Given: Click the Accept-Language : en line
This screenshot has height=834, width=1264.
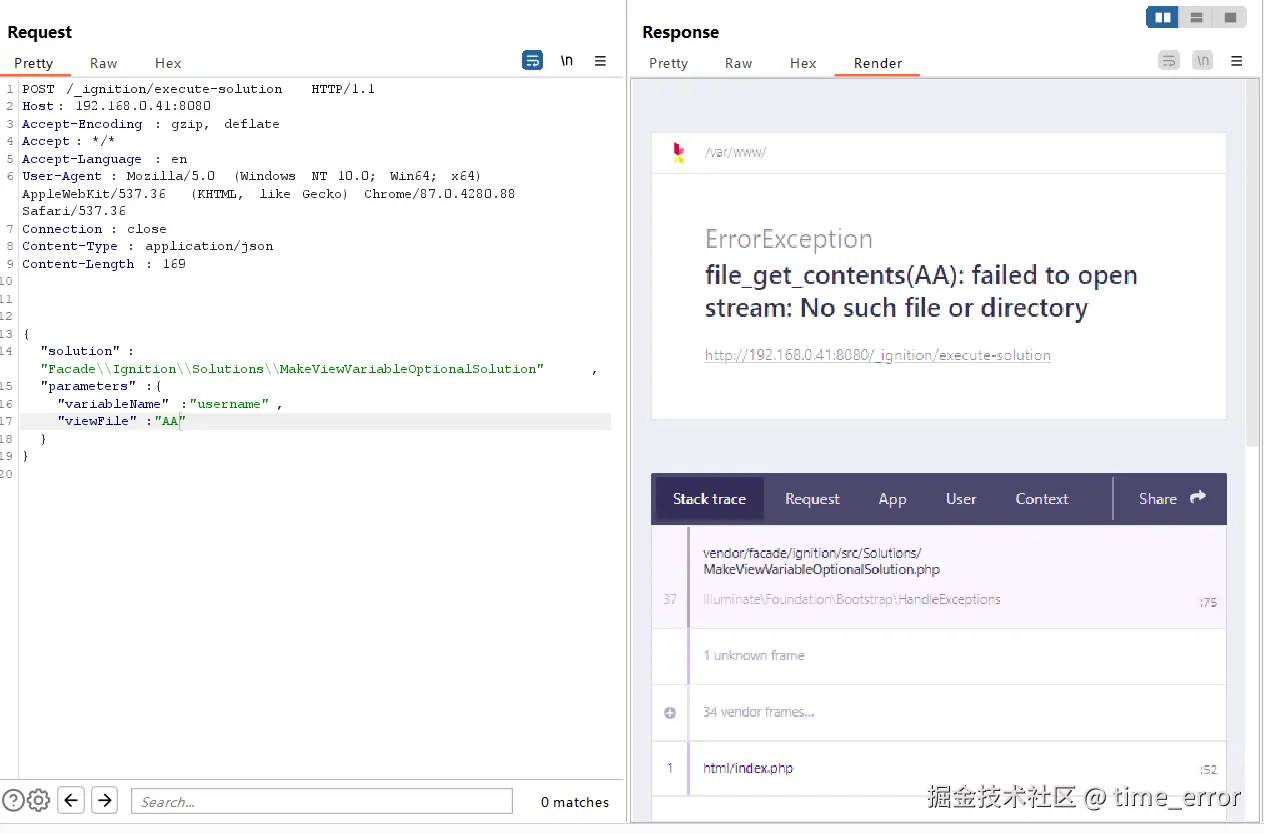Looking at the screenshot, I should (104, 159).
